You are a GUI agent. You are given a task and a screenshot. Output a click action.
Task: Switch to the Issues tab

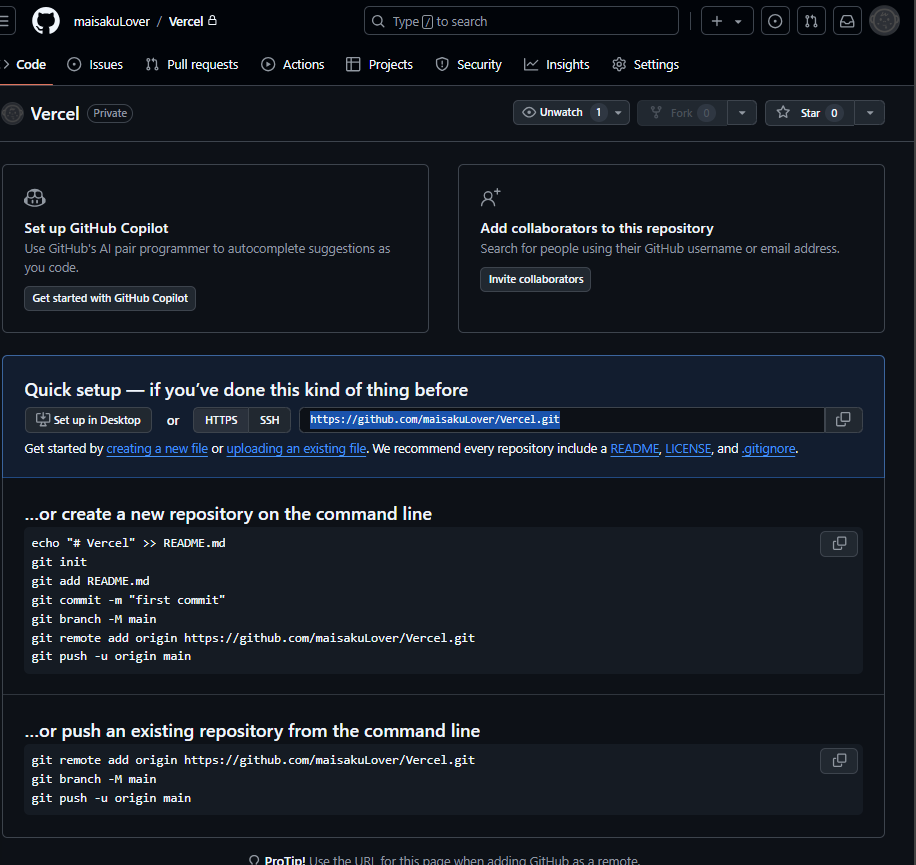(95, 64)
